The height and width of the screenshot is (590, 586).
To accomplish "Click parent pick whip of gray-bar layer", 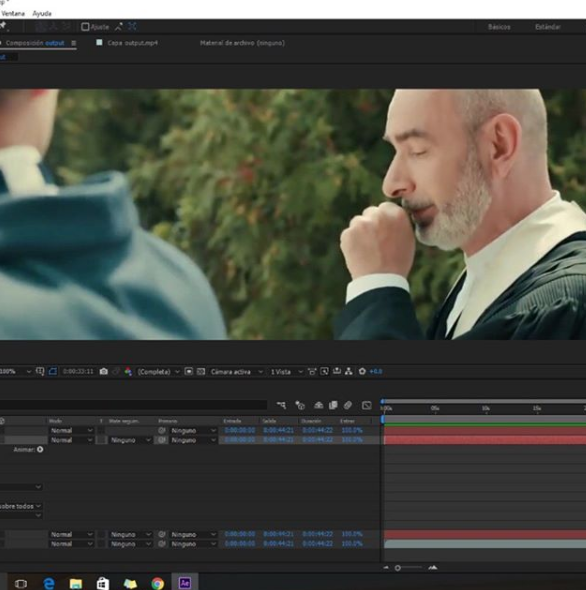I will [x=162, y=544].
